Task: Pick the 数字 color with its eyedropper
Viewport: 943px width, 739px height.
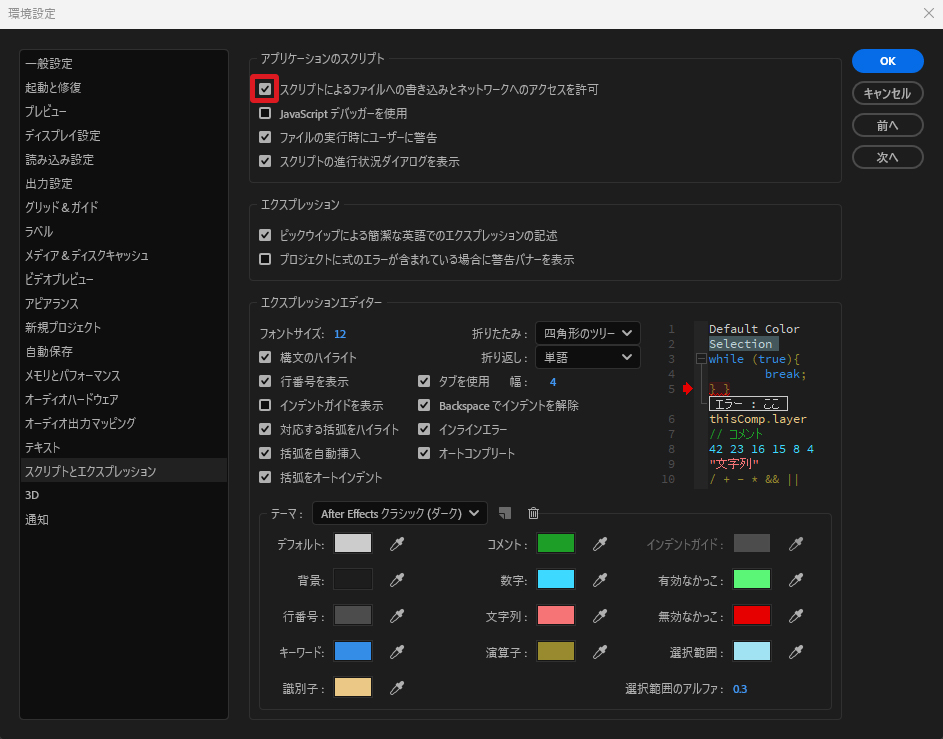Action: pyautogui.click(x=600, y=580)
